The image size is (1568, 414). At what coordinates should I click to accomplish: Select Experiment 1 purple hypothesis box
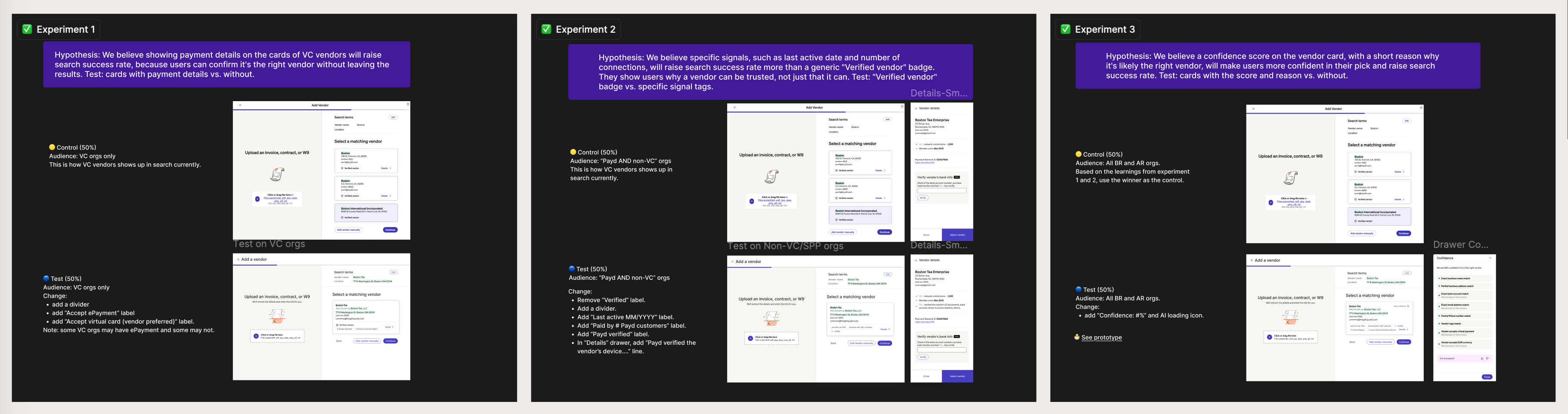click(x=226, y=65)
